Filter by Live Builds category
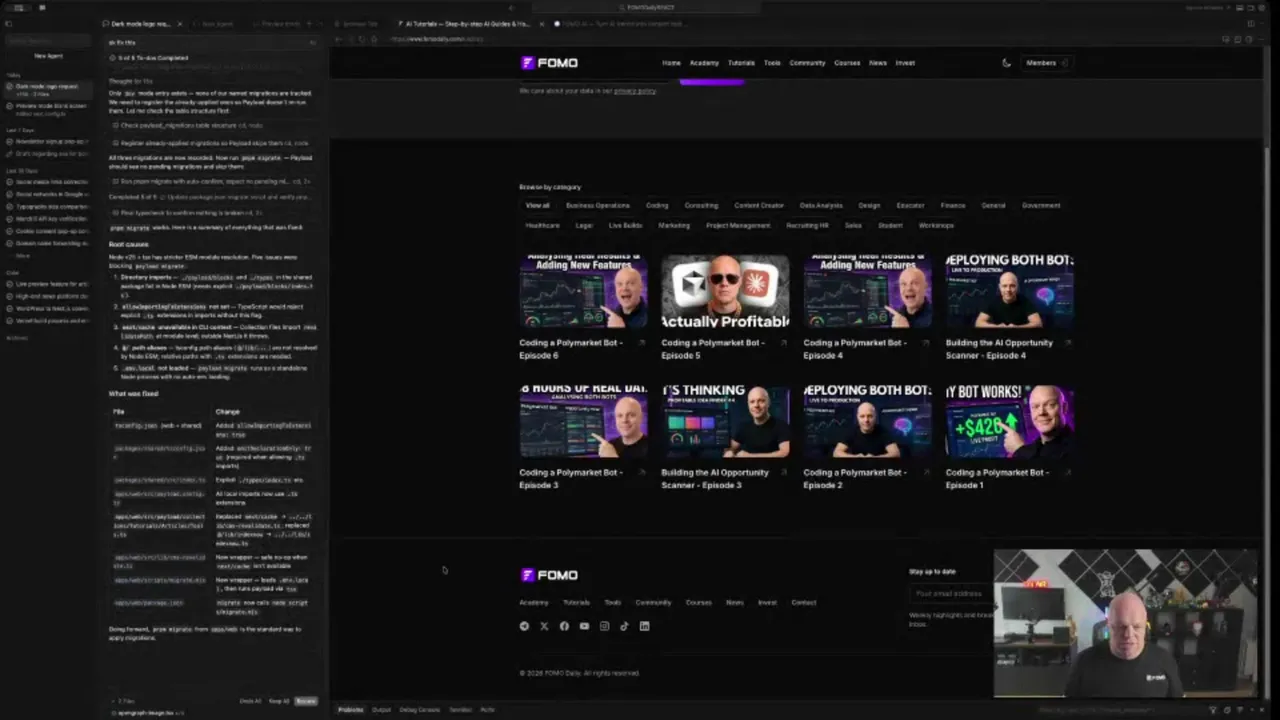 click(625, 225)
